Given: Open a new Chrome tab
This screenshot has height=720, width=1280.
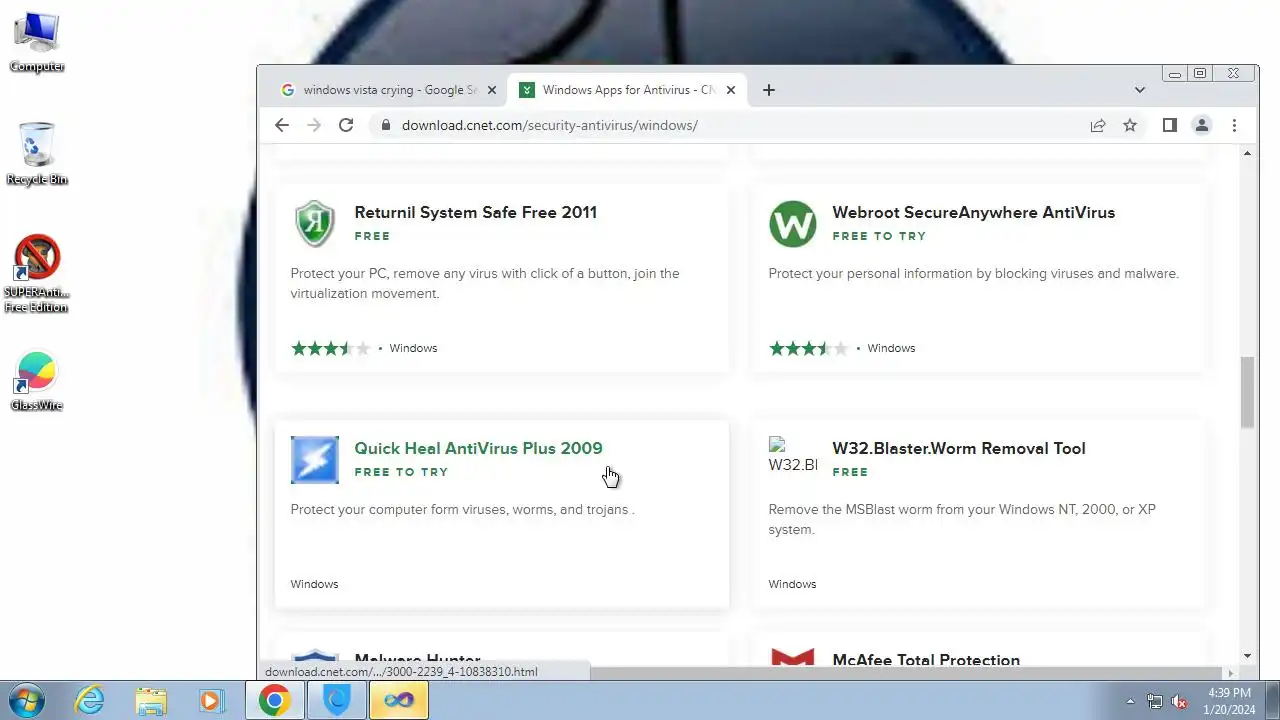Looking at the screenshot, I should [768, 90].
